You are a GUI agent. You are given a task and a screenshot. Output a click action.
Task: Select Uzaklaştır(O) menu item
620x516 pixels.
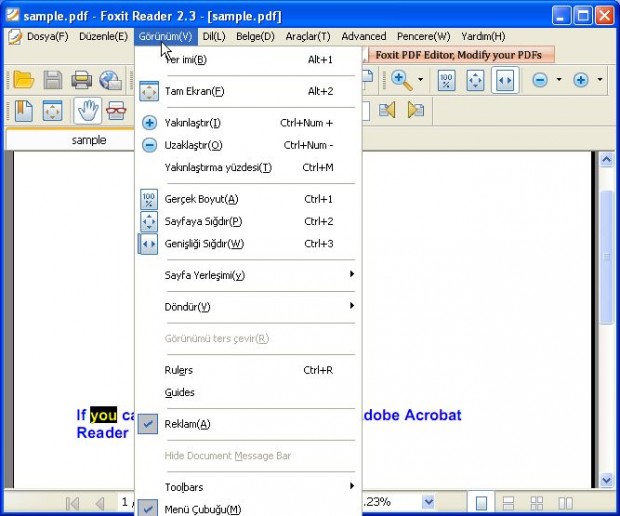click(248, 145)
